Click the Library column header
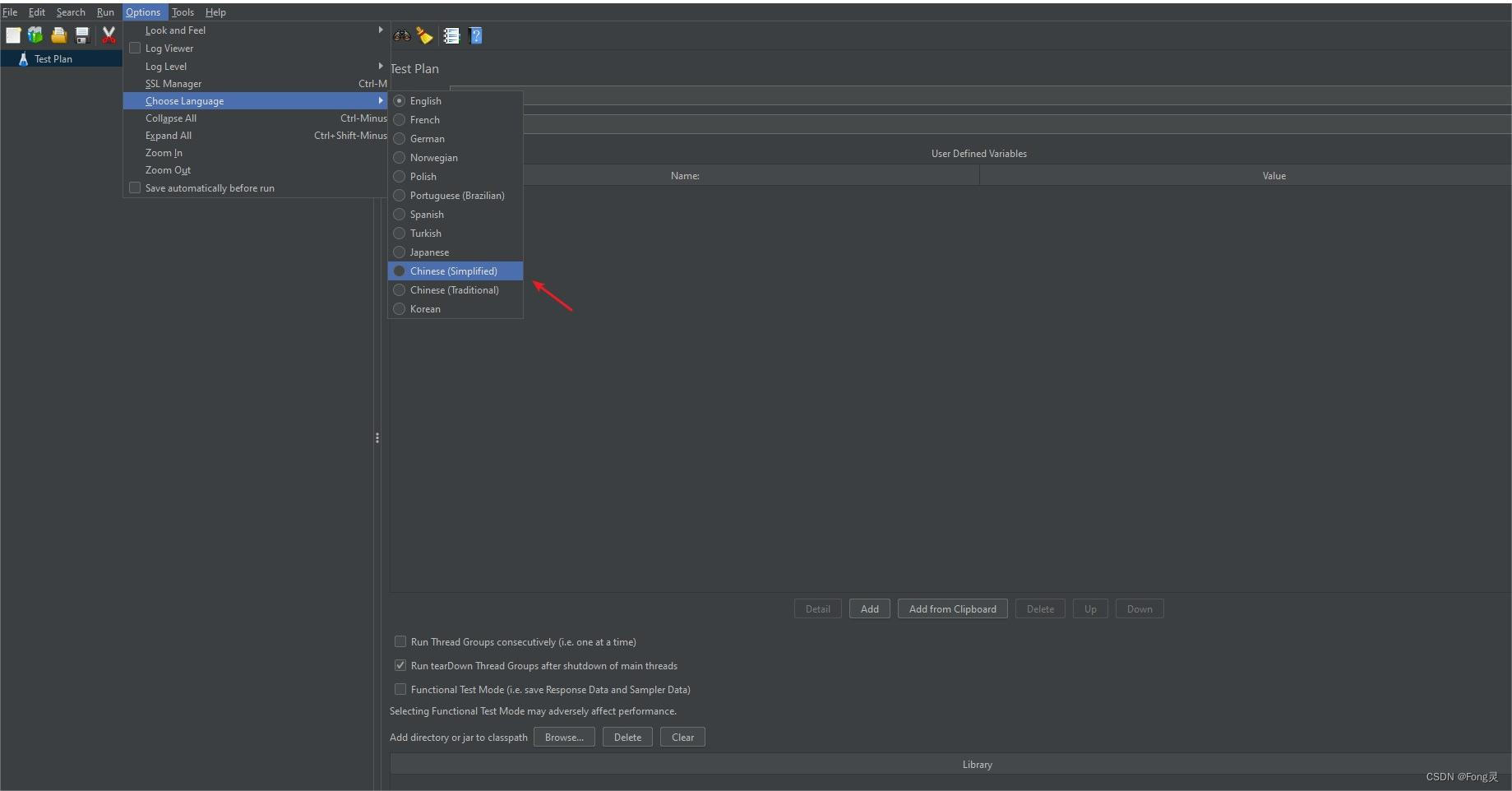 coord(951,765)
